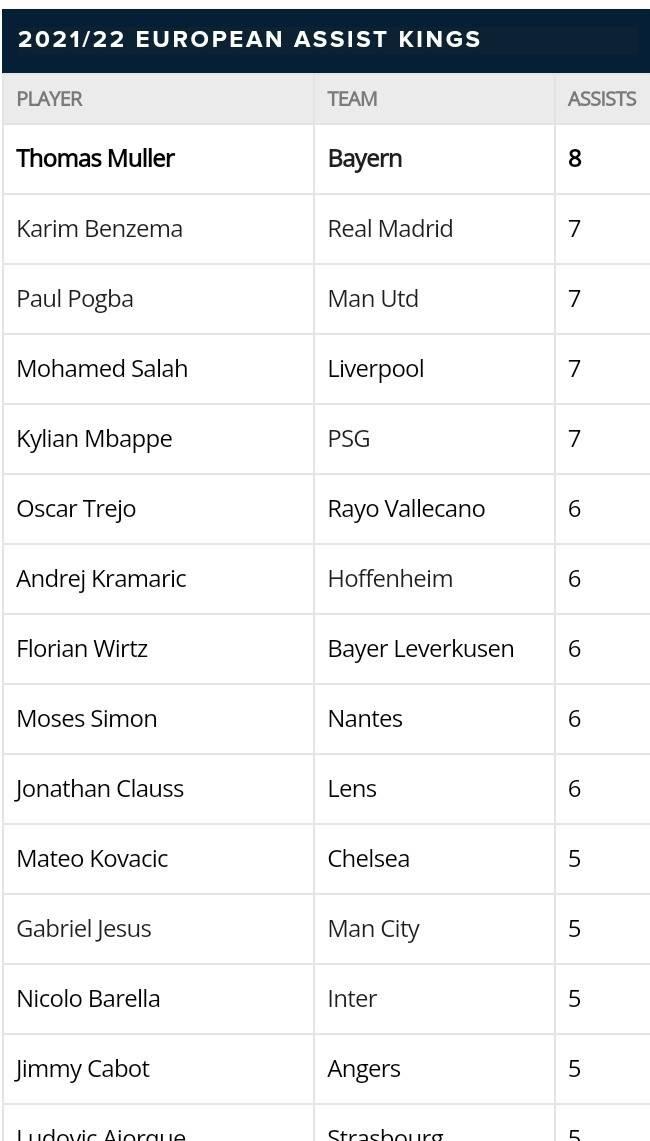Select the Thomas Muller player name
The image size is (650, 1141).
coord(95,158)
